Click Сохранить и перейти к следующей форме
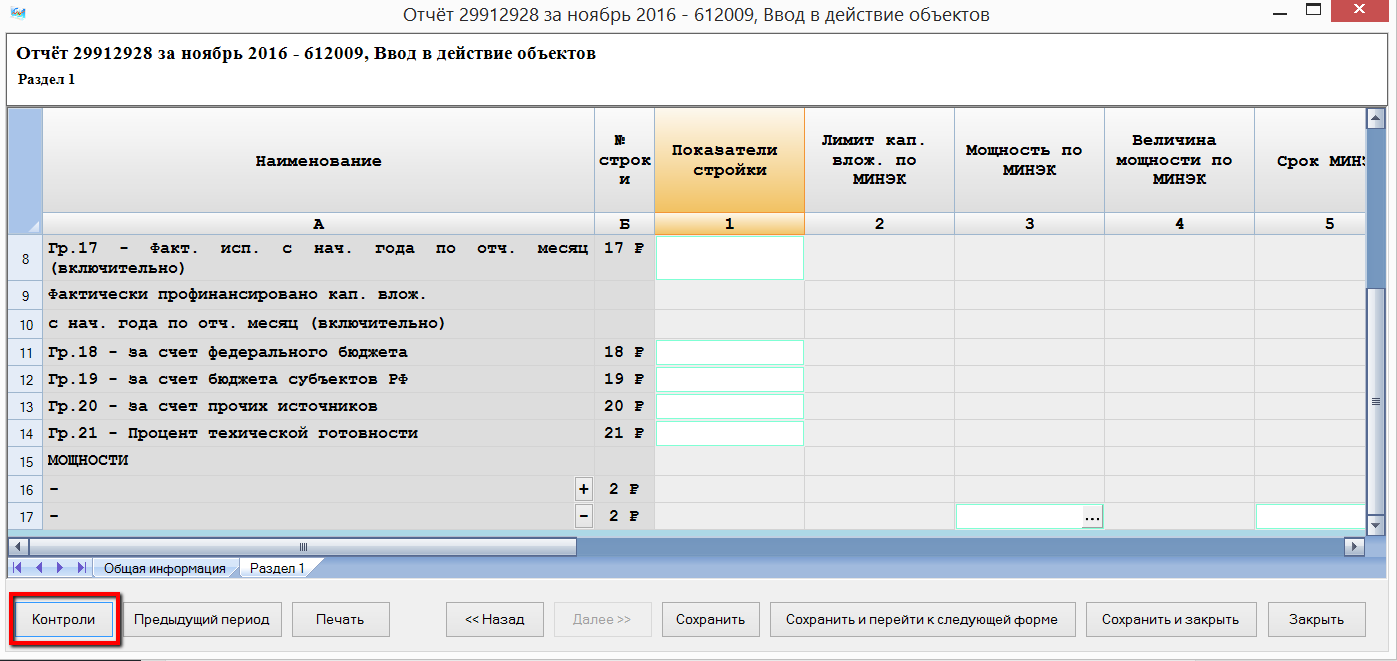 (922, 619)
